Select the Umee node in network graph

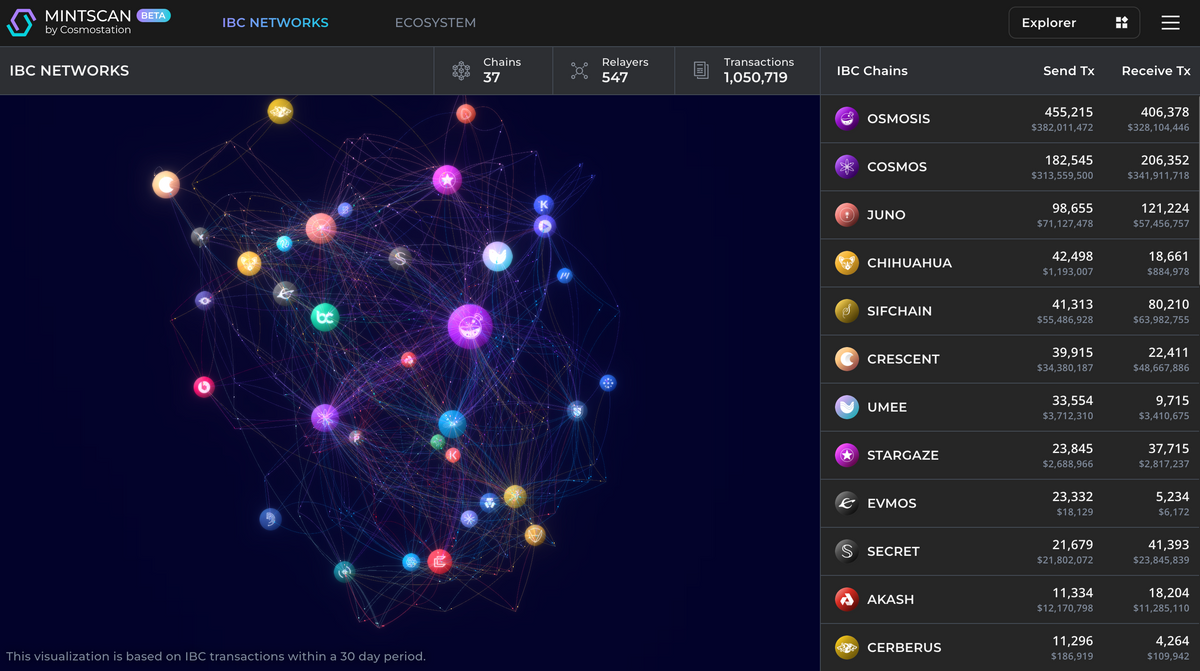coord(497,256)
